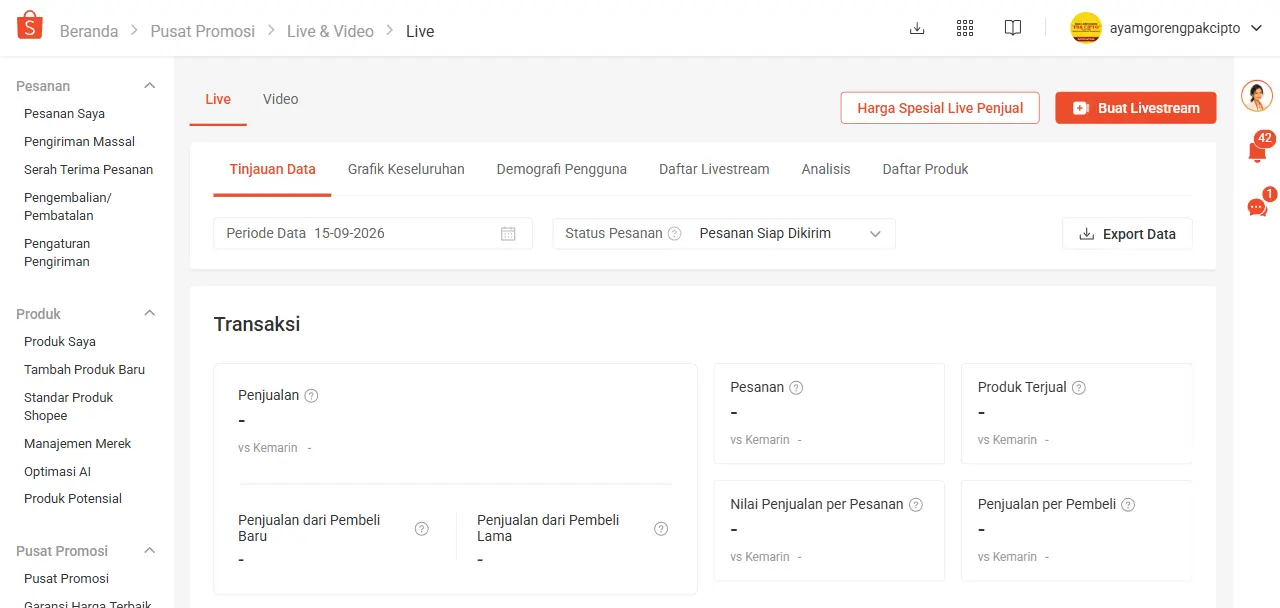Click the Transaksi section heading

(257, 324)
